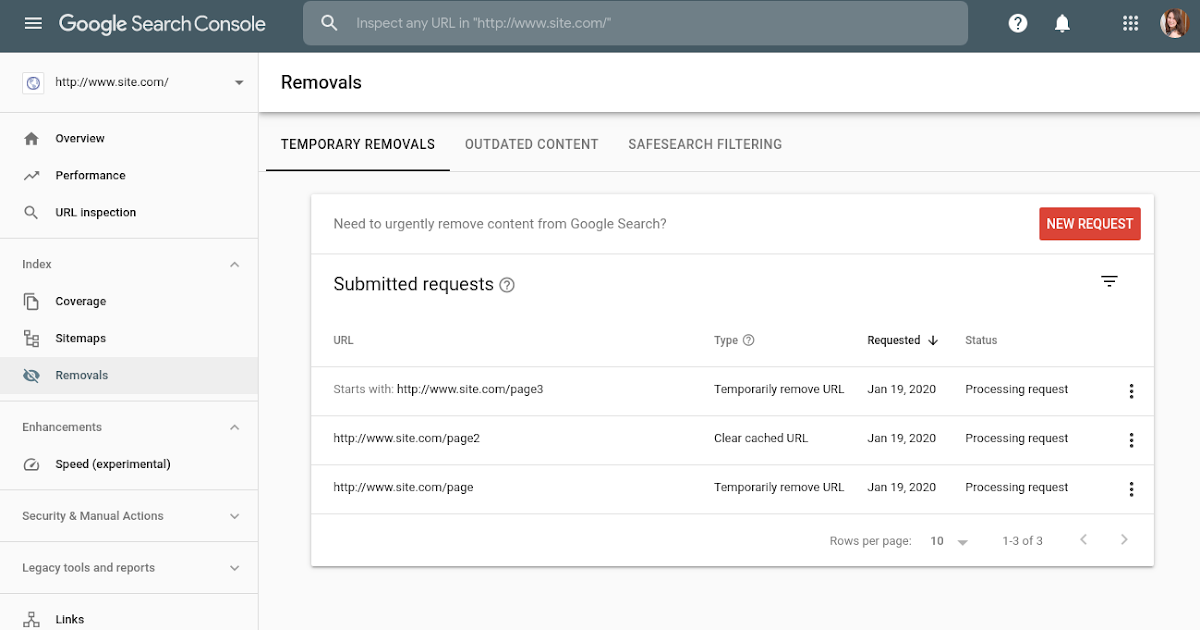Open the Google apps grid

pos(1131,23)
